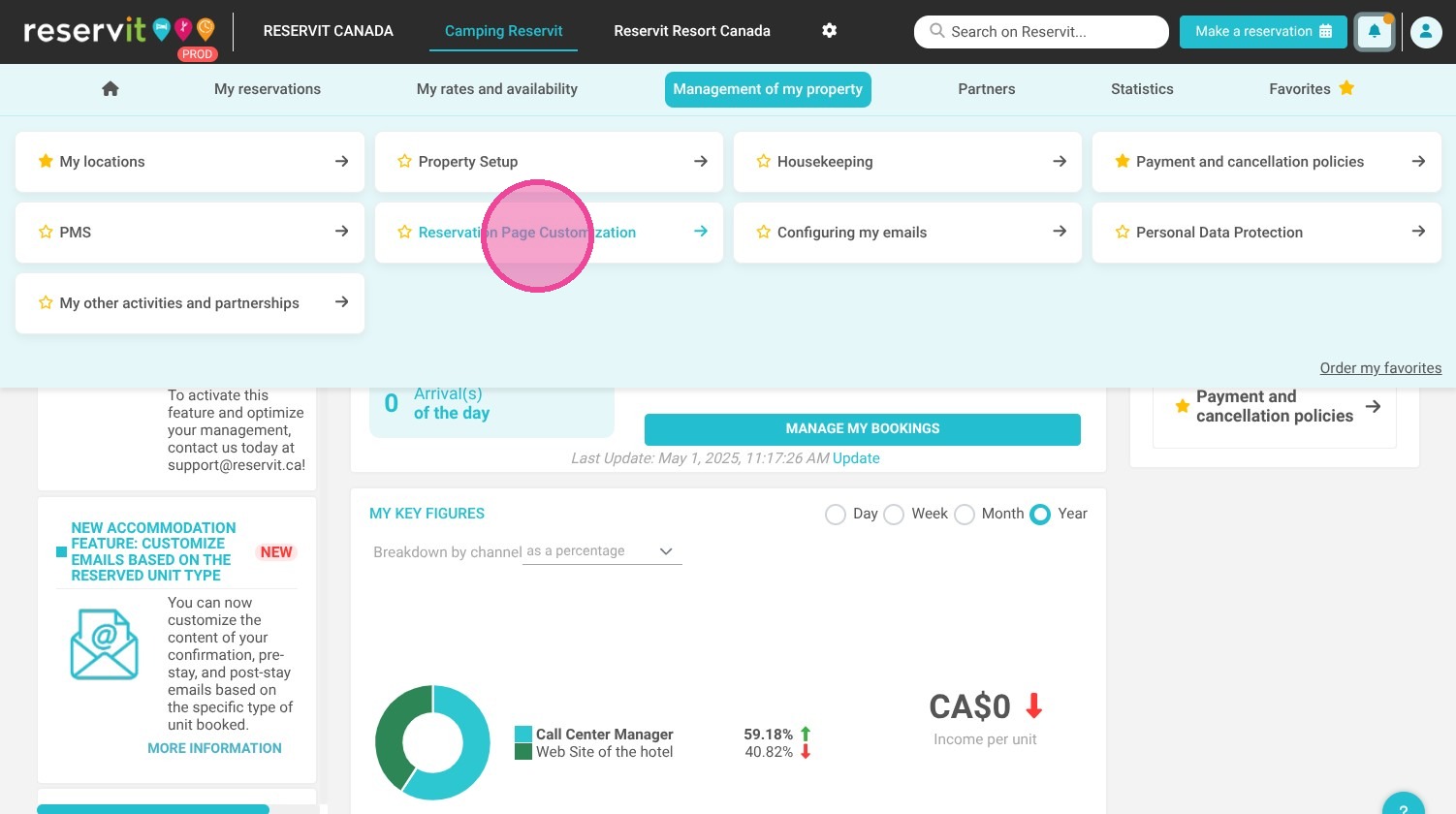Click the Order my favorites link
The width and height of the screenshot is (1456, 814).
[1380, 368]
